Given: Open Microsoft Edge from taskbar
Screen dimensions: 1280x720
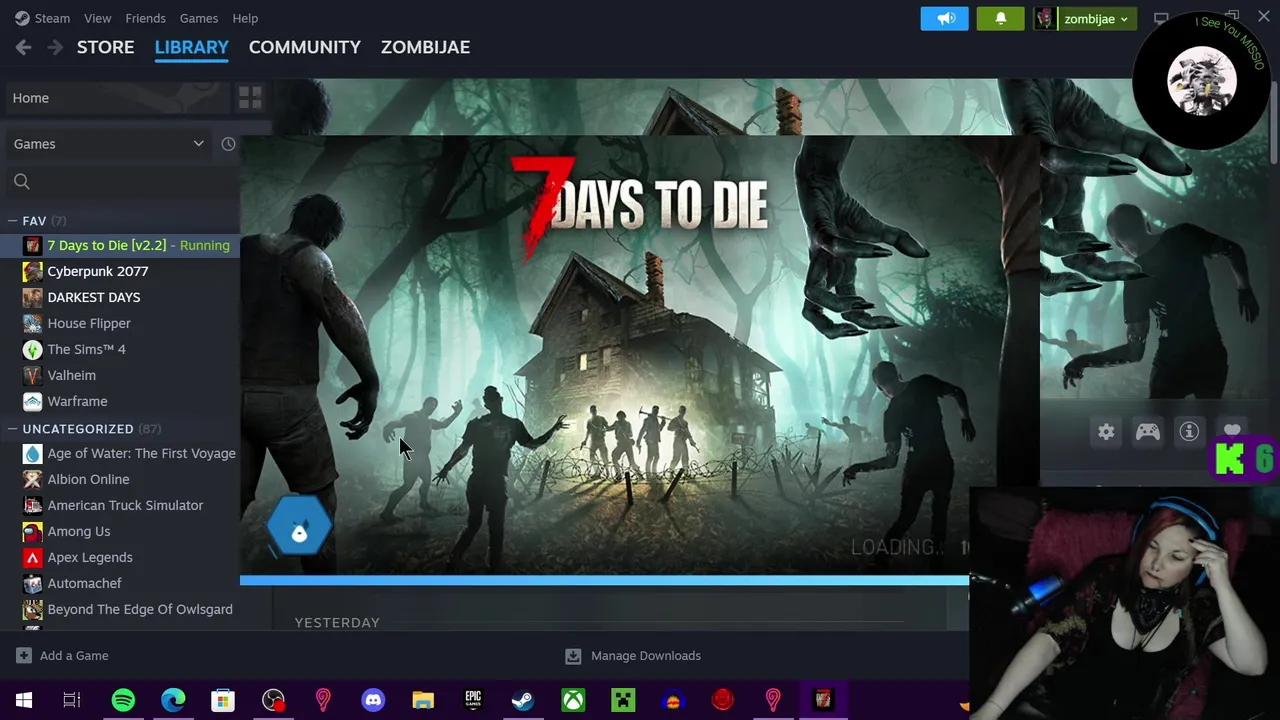Looking at the screenshot, I should point(173,700).
